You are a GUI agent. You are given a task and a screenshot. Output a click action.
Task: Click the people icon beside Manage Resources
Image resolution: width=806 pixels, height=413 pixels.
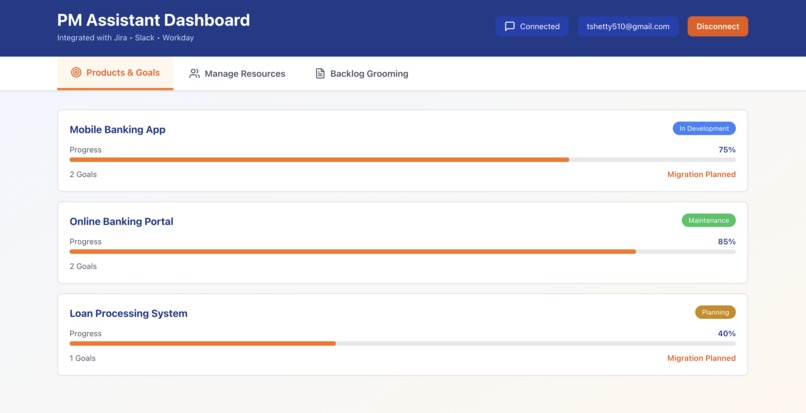coord(194,74)
